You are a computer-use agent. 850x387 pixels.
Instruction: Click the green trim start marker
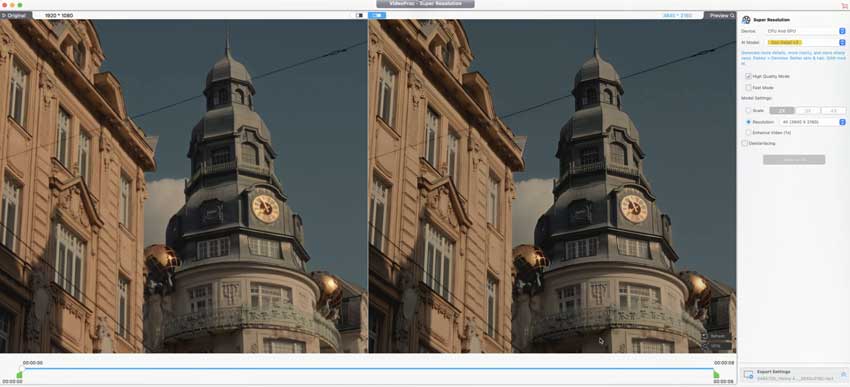coord(20,375)
